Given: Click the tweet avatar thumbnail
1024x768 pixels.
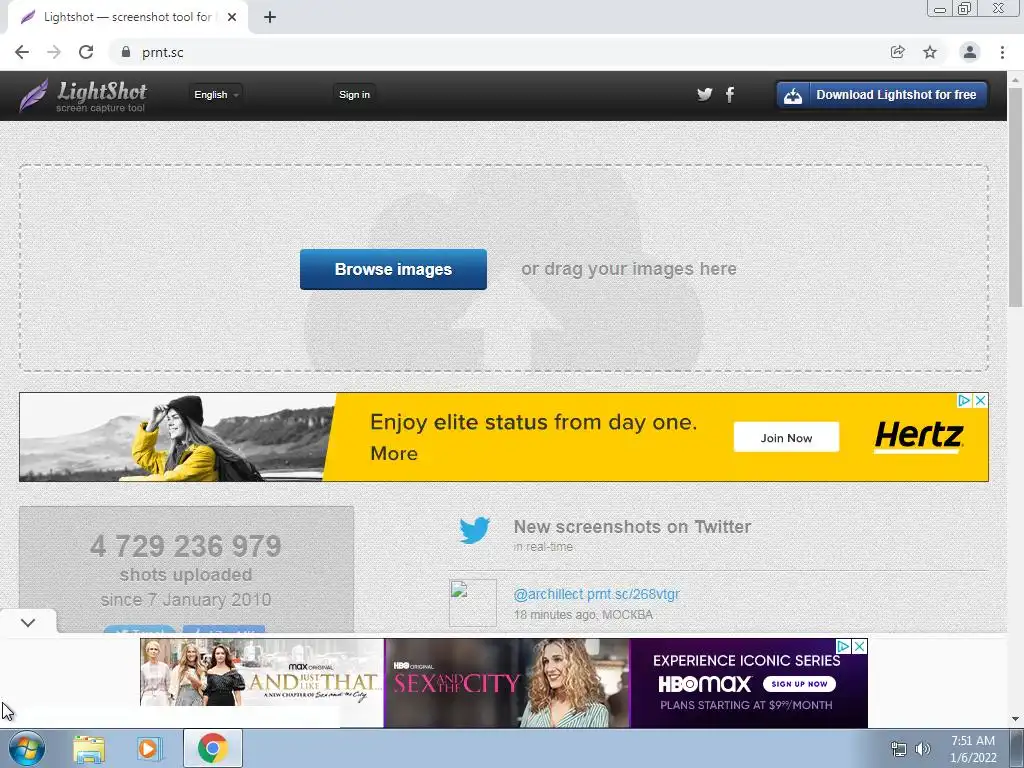Looking at the screenshot, I should pos(473,603).
